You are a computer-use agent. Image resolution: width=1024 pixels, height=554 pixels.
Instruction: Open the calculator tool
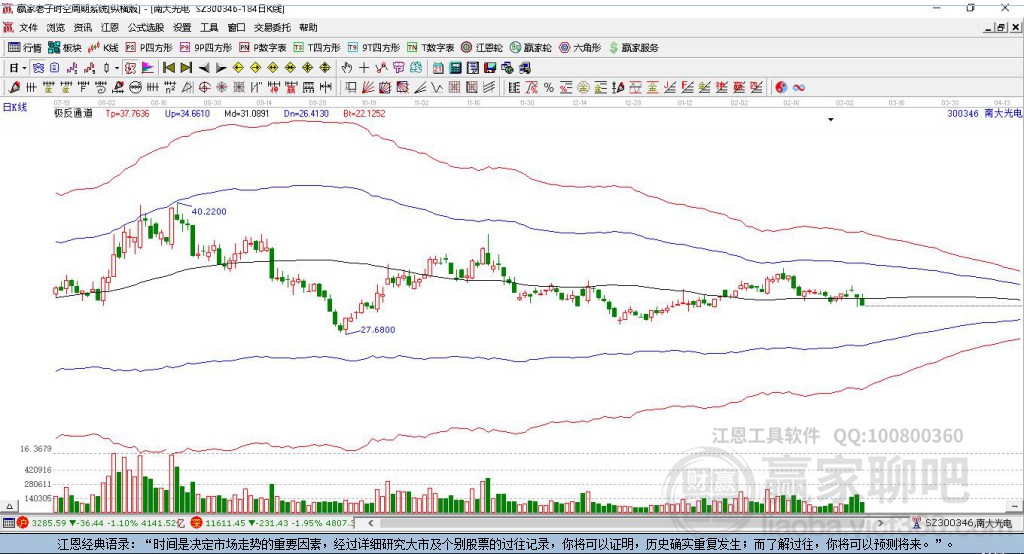point(455,68)
